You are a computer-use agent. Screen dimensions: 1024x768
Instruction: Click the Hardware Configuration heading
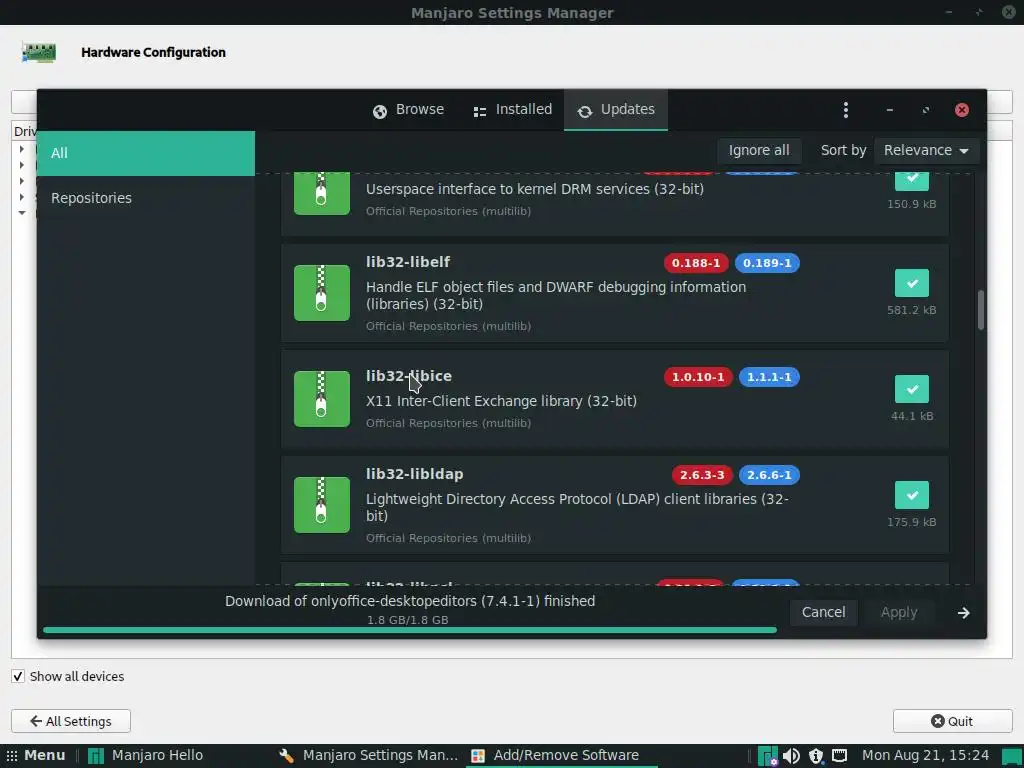click(x=153, y=52)
